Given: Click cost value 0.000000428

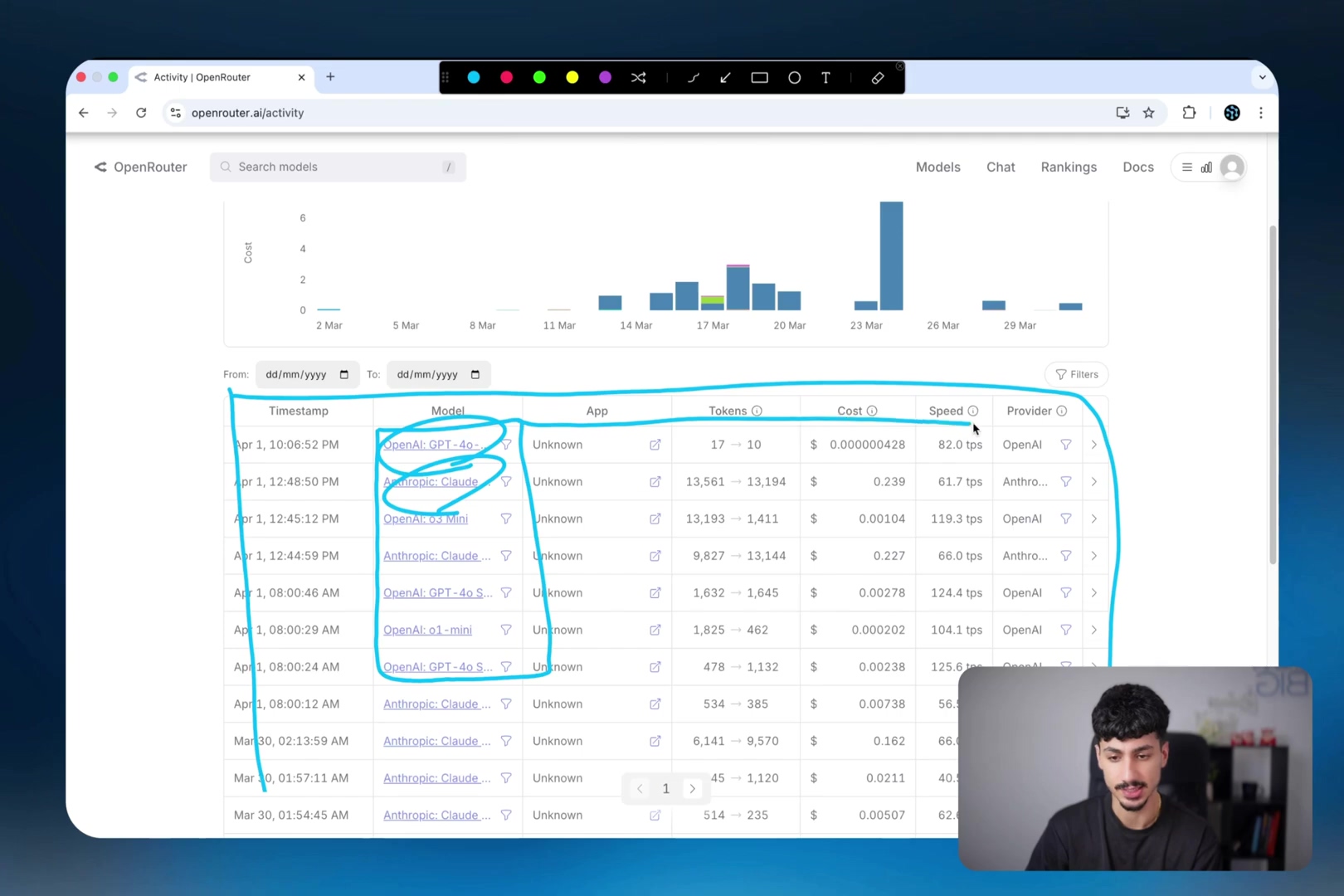Looking at the screenshot, I should point(867,445).
